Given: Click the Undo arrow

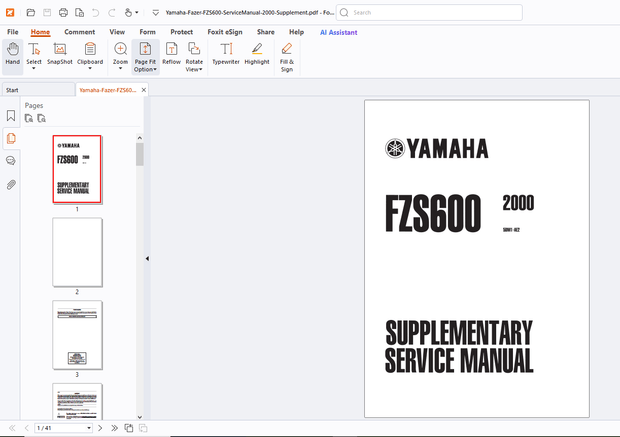Looking at the screenshot, I should pos(95,13).
